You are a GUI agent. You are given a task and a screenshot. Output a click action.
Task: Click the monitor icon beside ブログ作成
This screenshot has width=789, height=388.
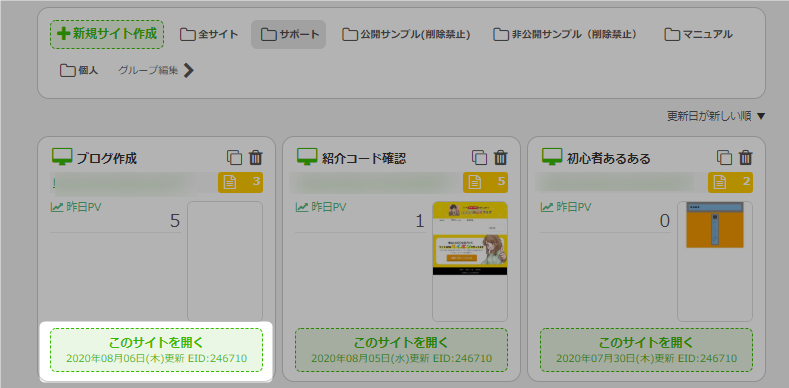click(62, 158)
